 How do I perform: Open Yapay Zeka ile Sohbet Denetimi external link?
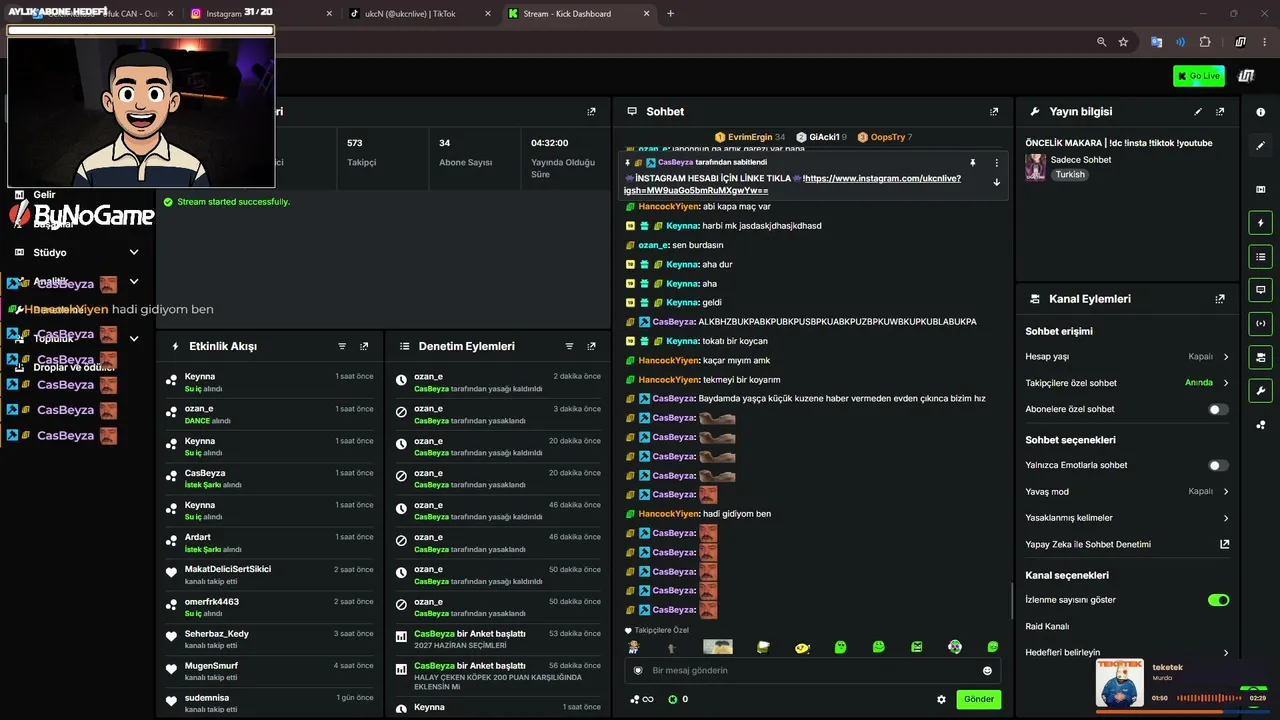pos(1224,545)
